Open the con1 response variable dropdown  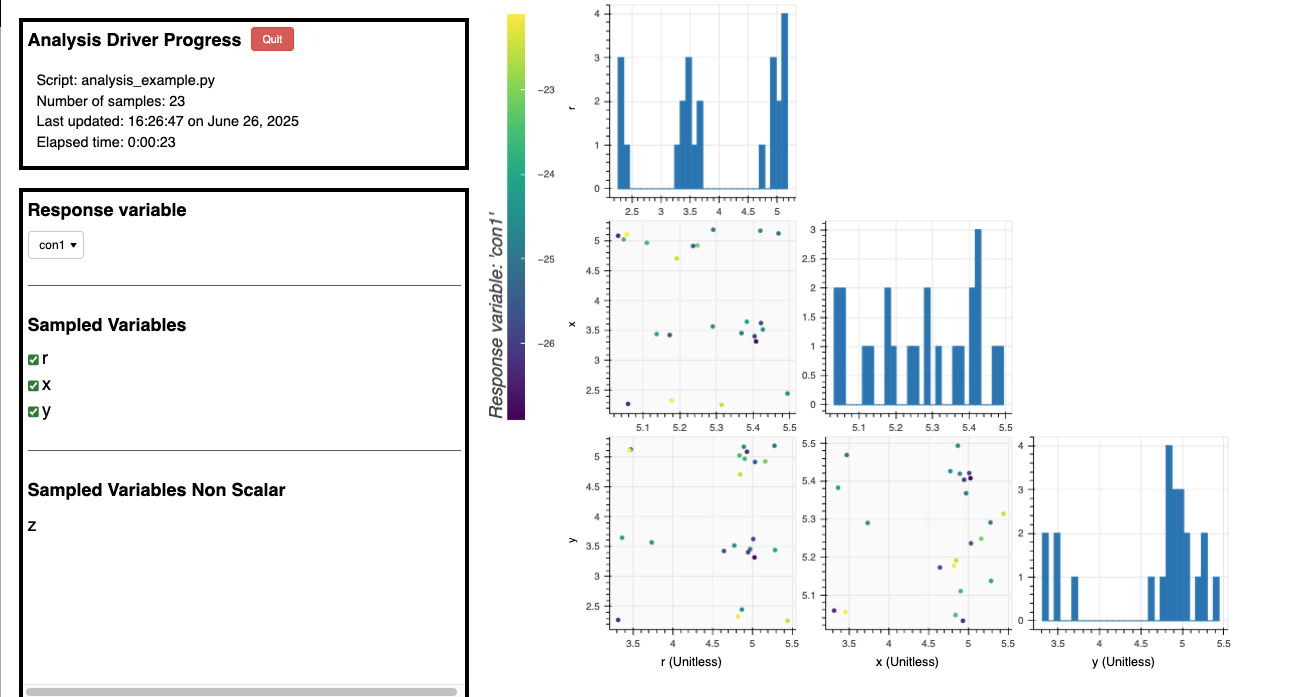pyautogui.click(x=56, y=245)
